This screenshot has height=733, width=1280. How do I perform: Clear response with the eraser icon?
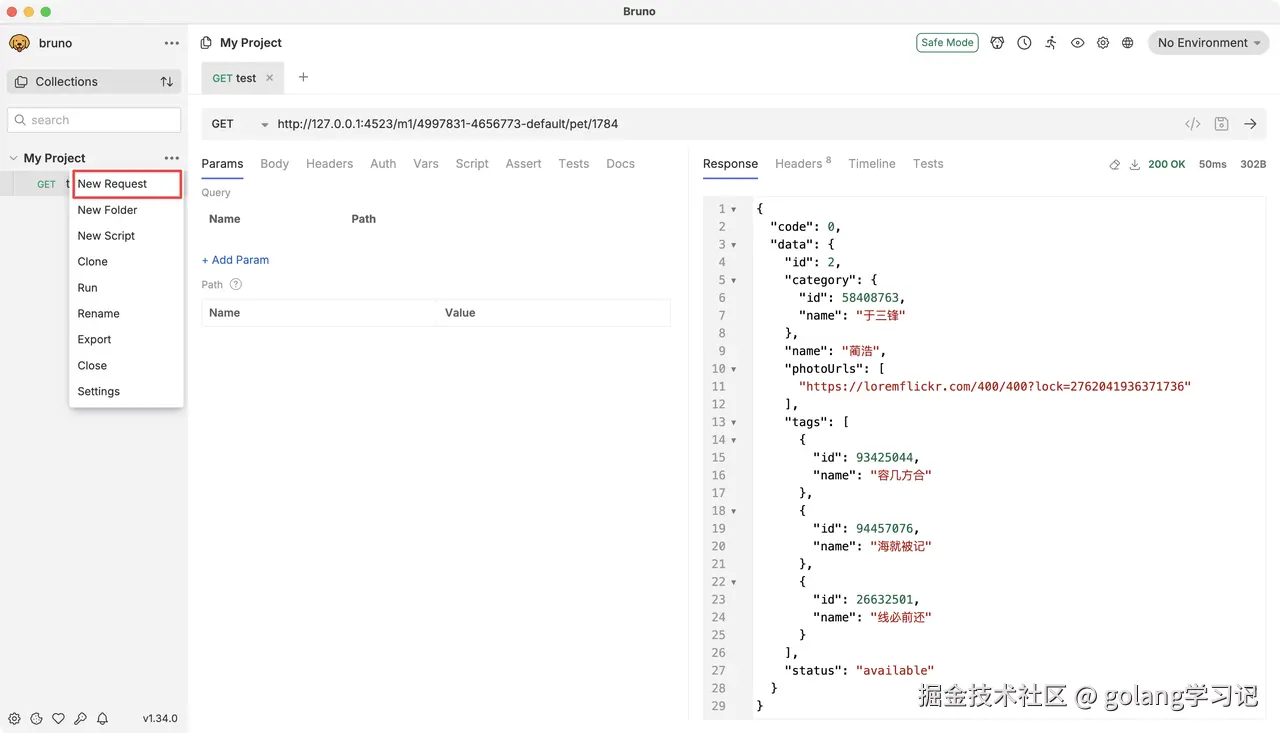1115,165
